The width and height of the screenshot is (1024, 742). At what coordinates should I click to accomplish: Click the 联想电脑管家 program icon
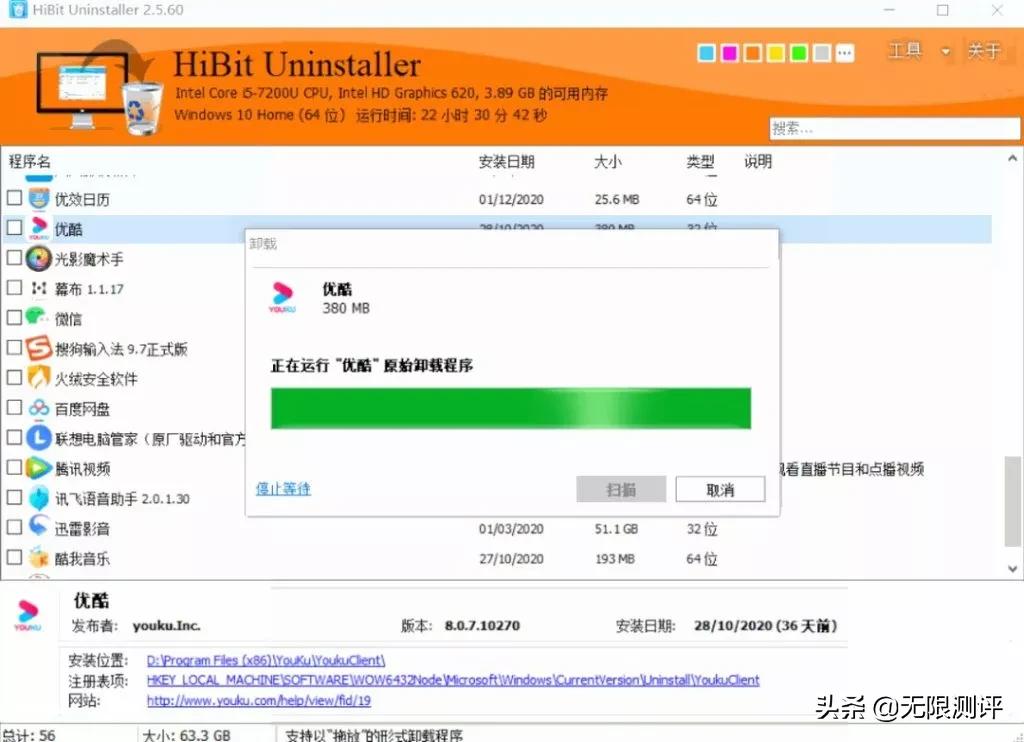pos(39,438)
